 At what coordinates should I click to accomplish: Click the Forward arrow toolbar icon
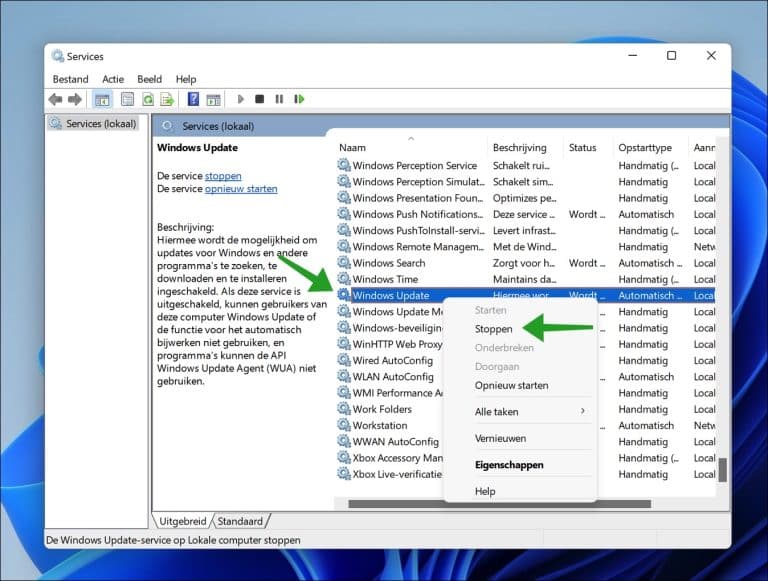click(74, 99)
